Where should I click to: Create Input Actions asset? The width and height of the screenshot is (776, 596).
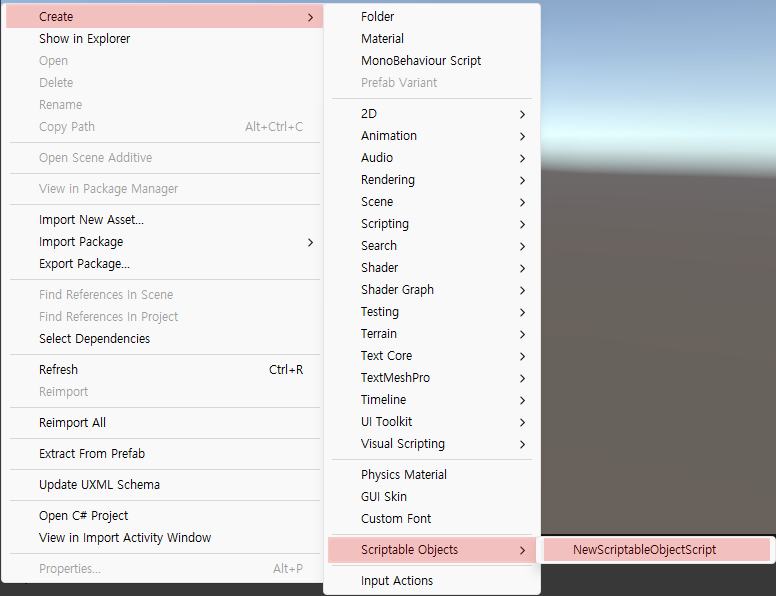[x=432, y=581]
